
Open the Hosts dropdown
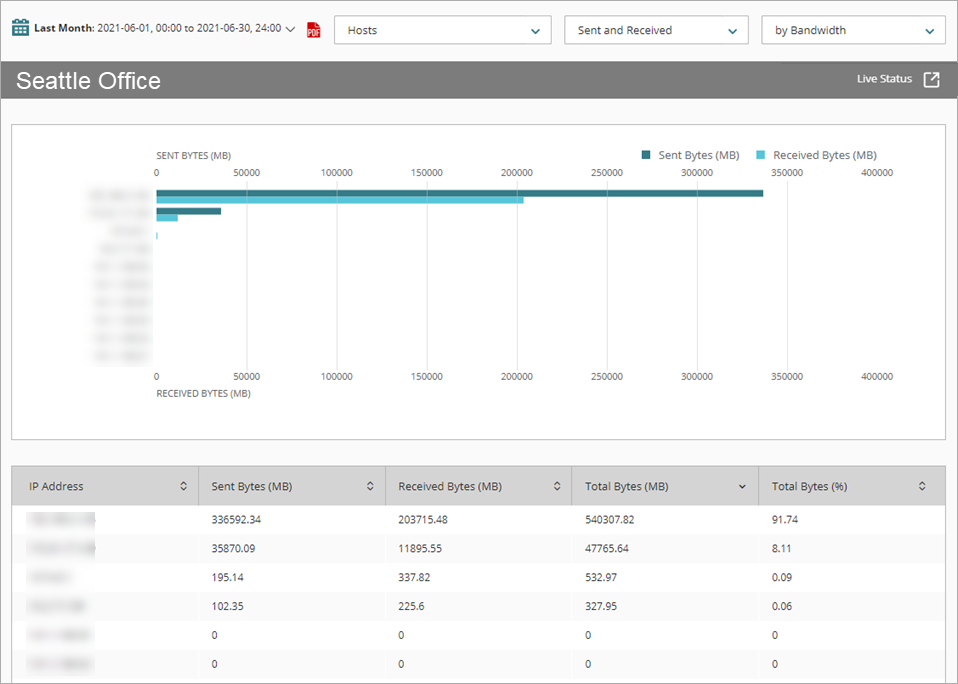tap(443, 30)
